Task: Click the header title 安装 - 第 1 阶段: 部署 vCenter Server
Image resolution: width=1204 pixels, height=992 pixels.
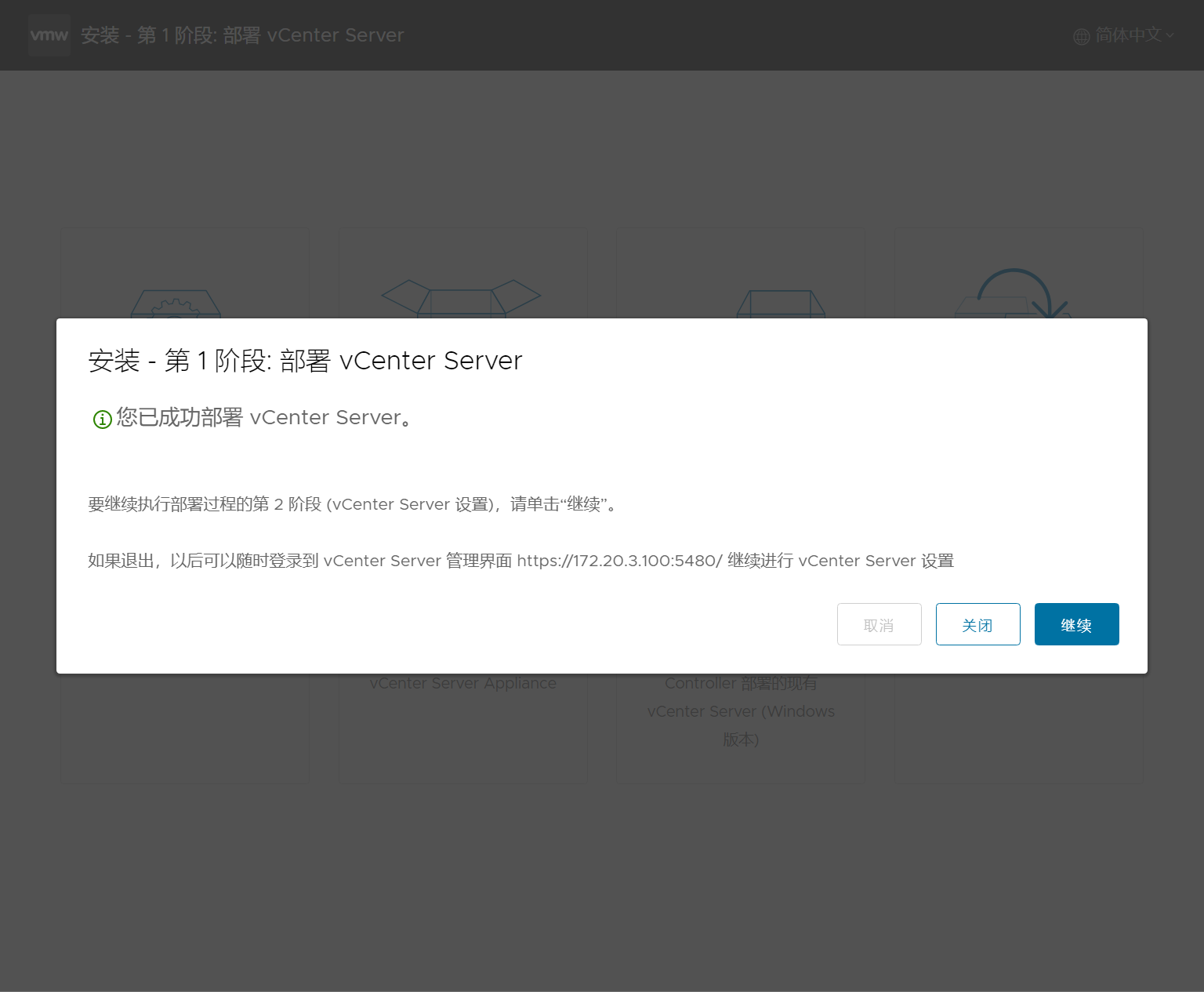Action: [x=242, y=35]
